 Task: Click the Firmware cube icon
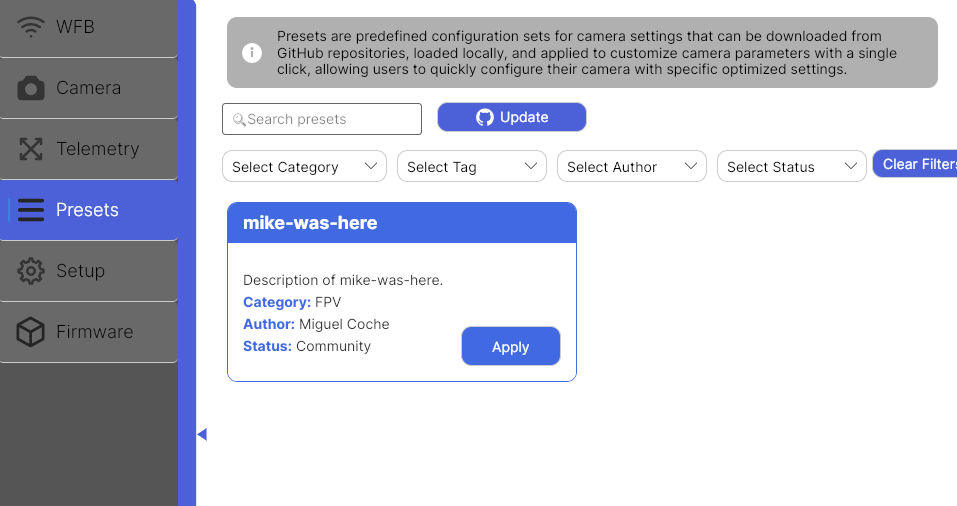pos(31,332)
